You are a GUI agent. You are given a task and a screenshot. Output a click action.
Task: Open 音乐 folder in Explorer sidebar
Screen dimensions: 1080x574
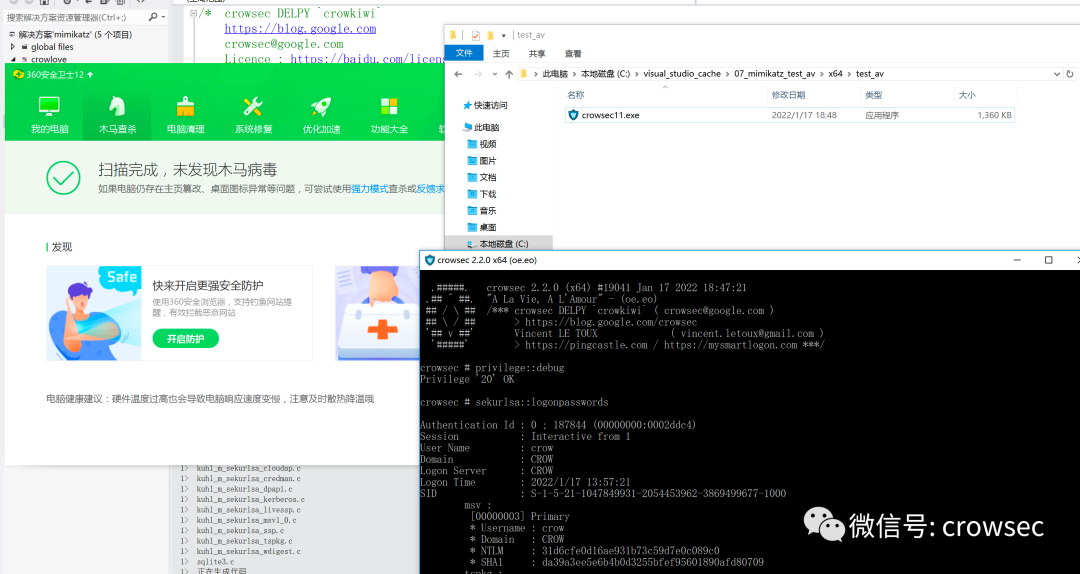point(481,210)
